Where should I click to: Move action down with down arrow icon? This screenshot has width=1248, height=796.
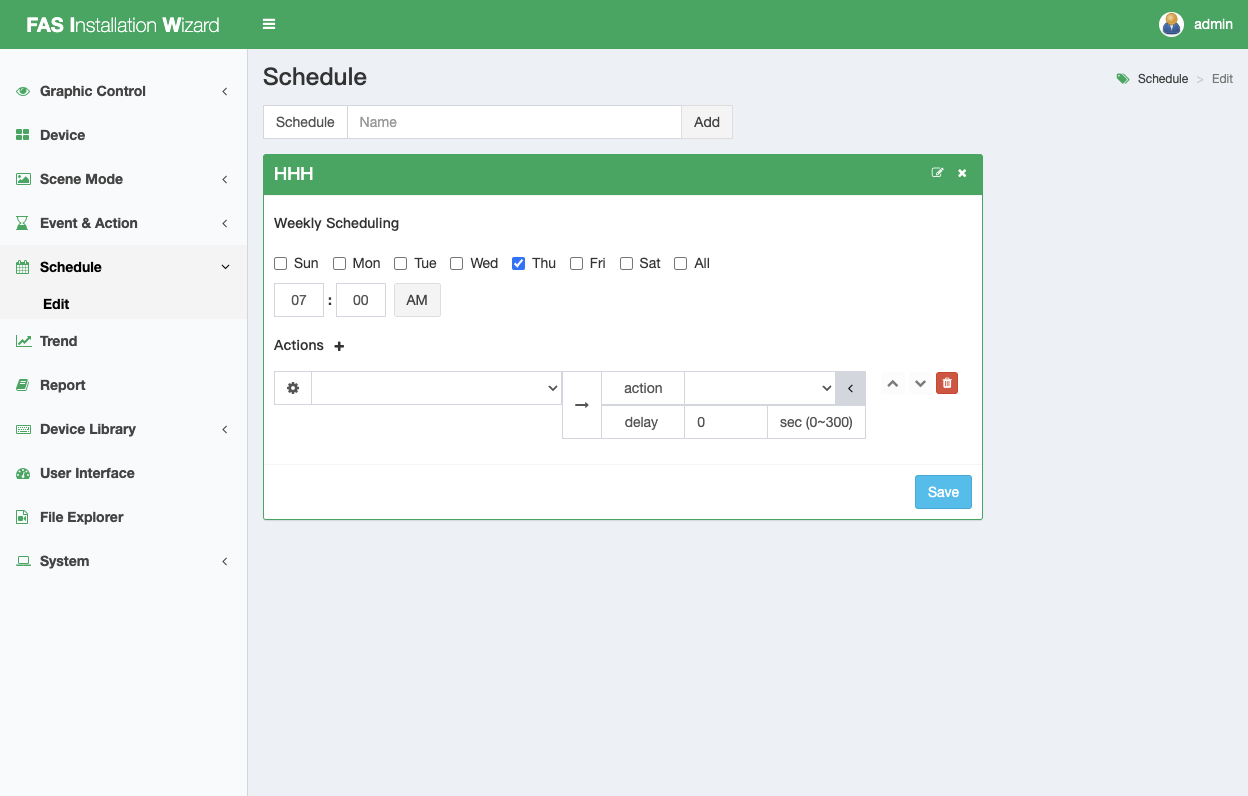click(920, 383)
